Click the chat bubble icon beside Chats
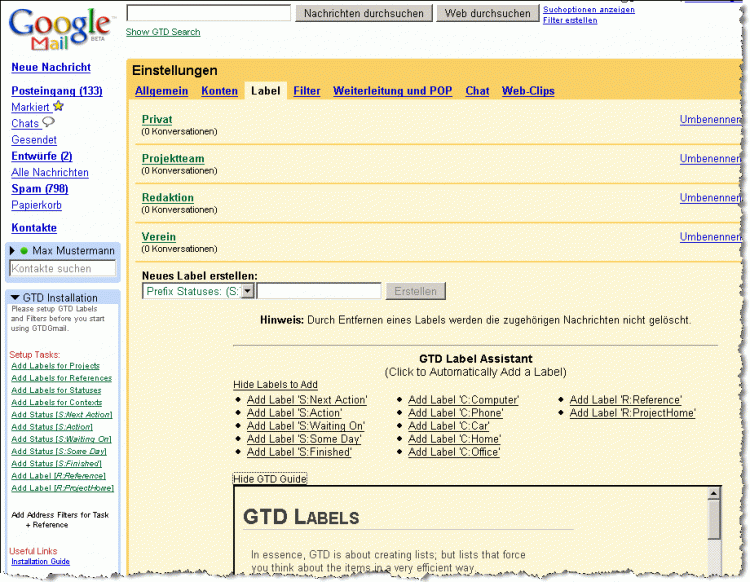750x582 pixels. (x=48, y=123)
